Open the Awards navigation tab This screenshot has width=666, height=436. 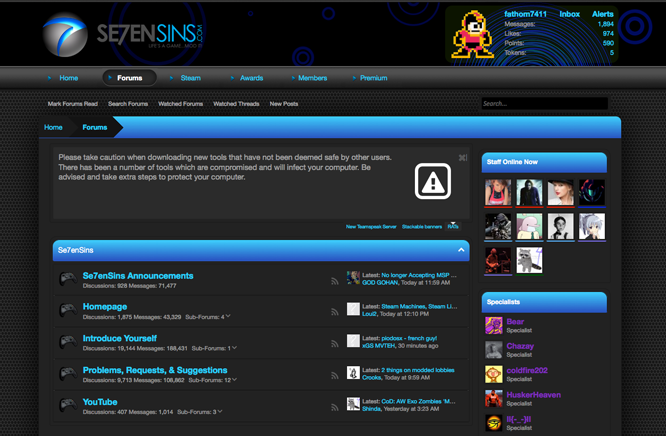point(251,78)
